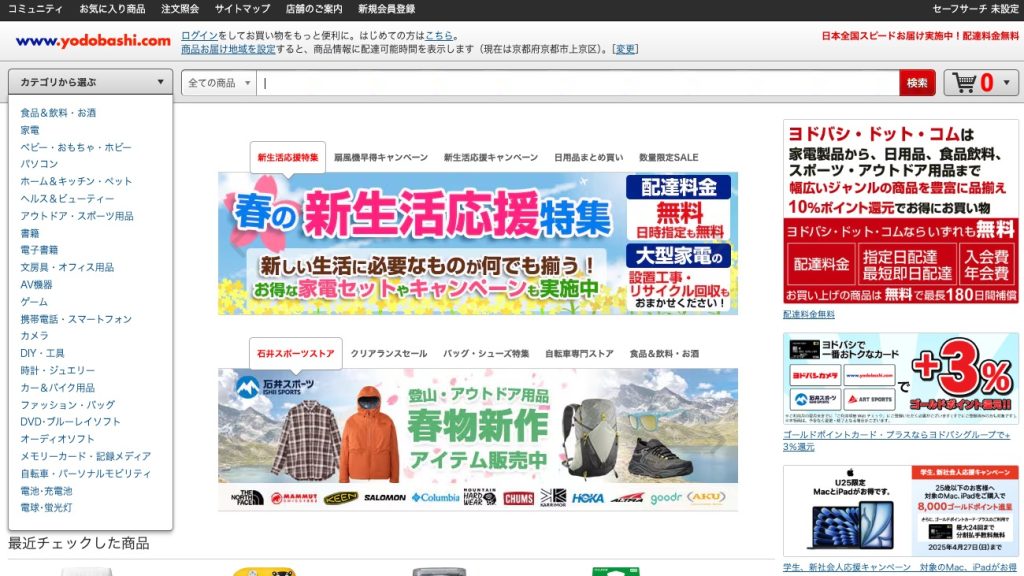
Task: Switch to 食品＆飲料・お酒 banner tab
Action: tap(664, 353)
